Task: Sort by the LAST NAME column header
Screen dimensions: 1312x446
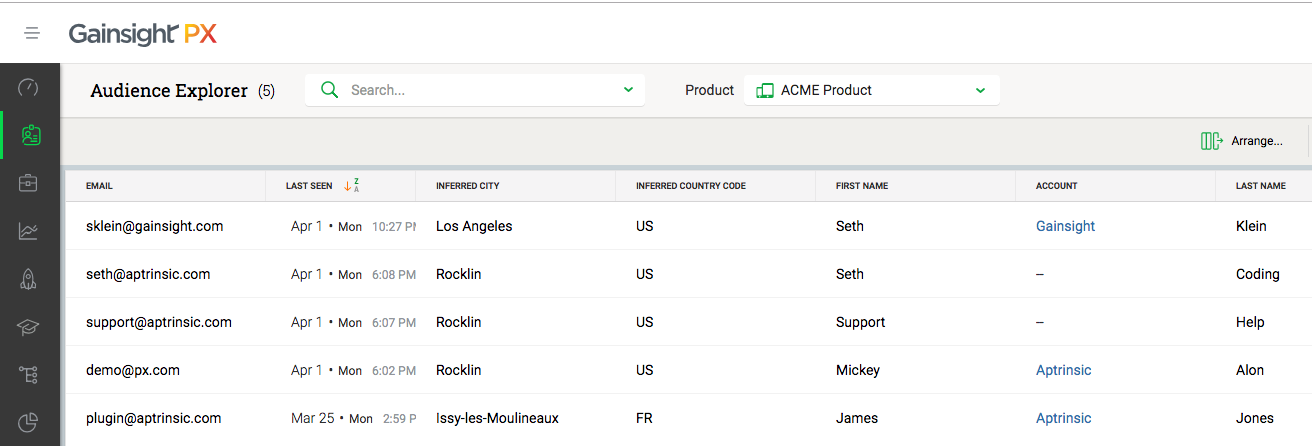Action: (1261, 186)
